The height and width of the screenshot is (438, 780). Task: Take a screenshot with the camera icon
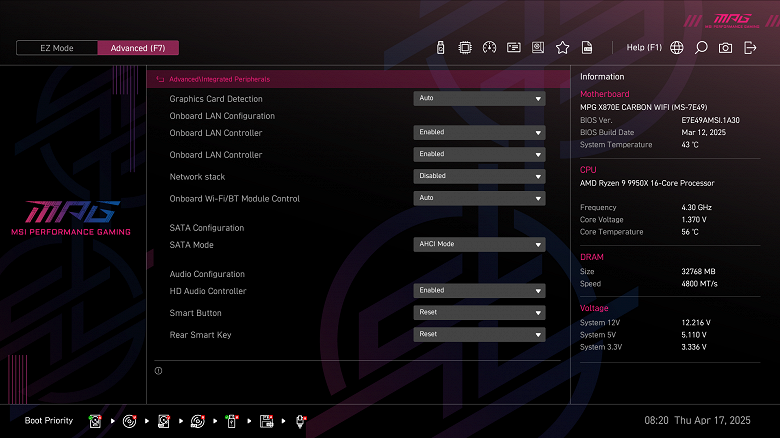coord(725,48)
